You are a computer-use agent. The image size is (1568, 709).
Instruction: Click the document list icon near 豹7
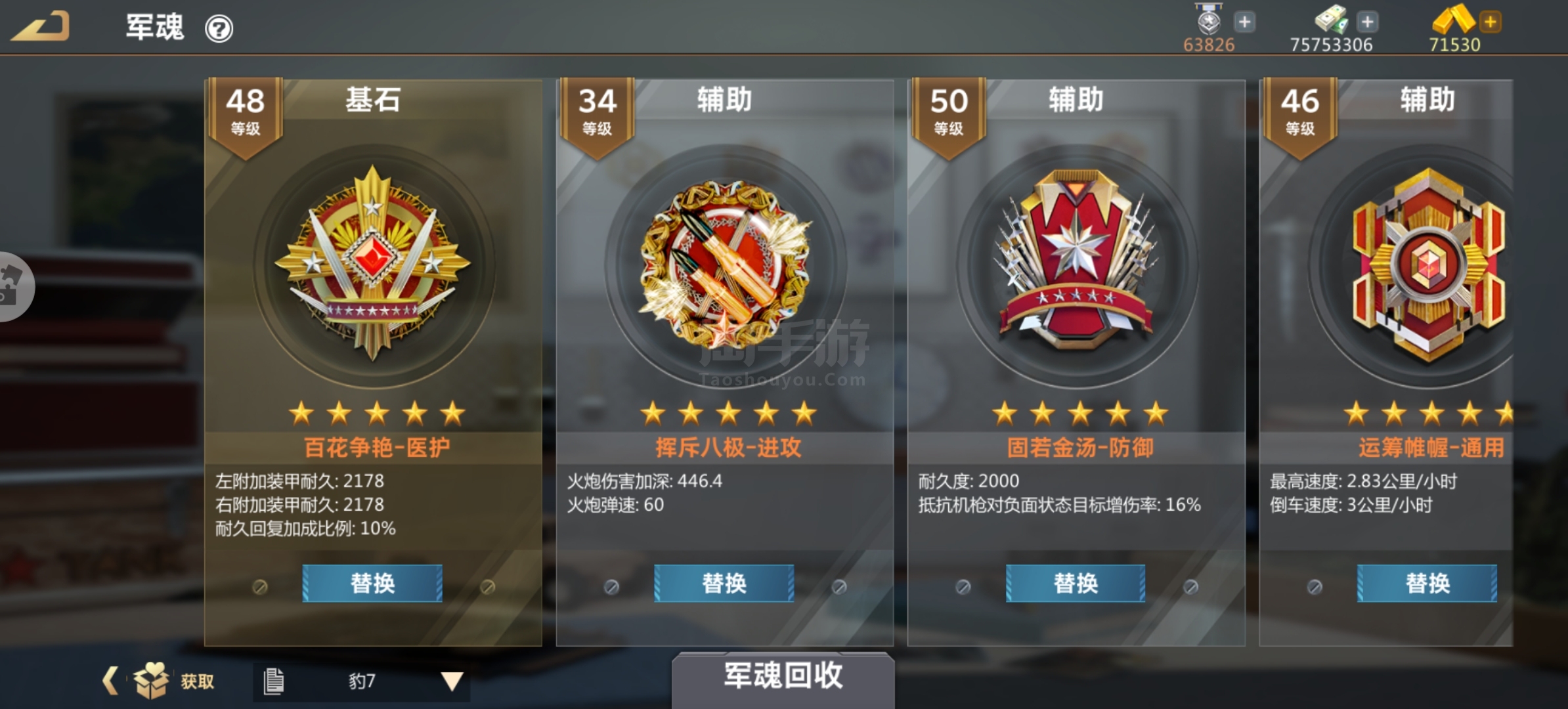pyautogui.click(x=273, y=681)
